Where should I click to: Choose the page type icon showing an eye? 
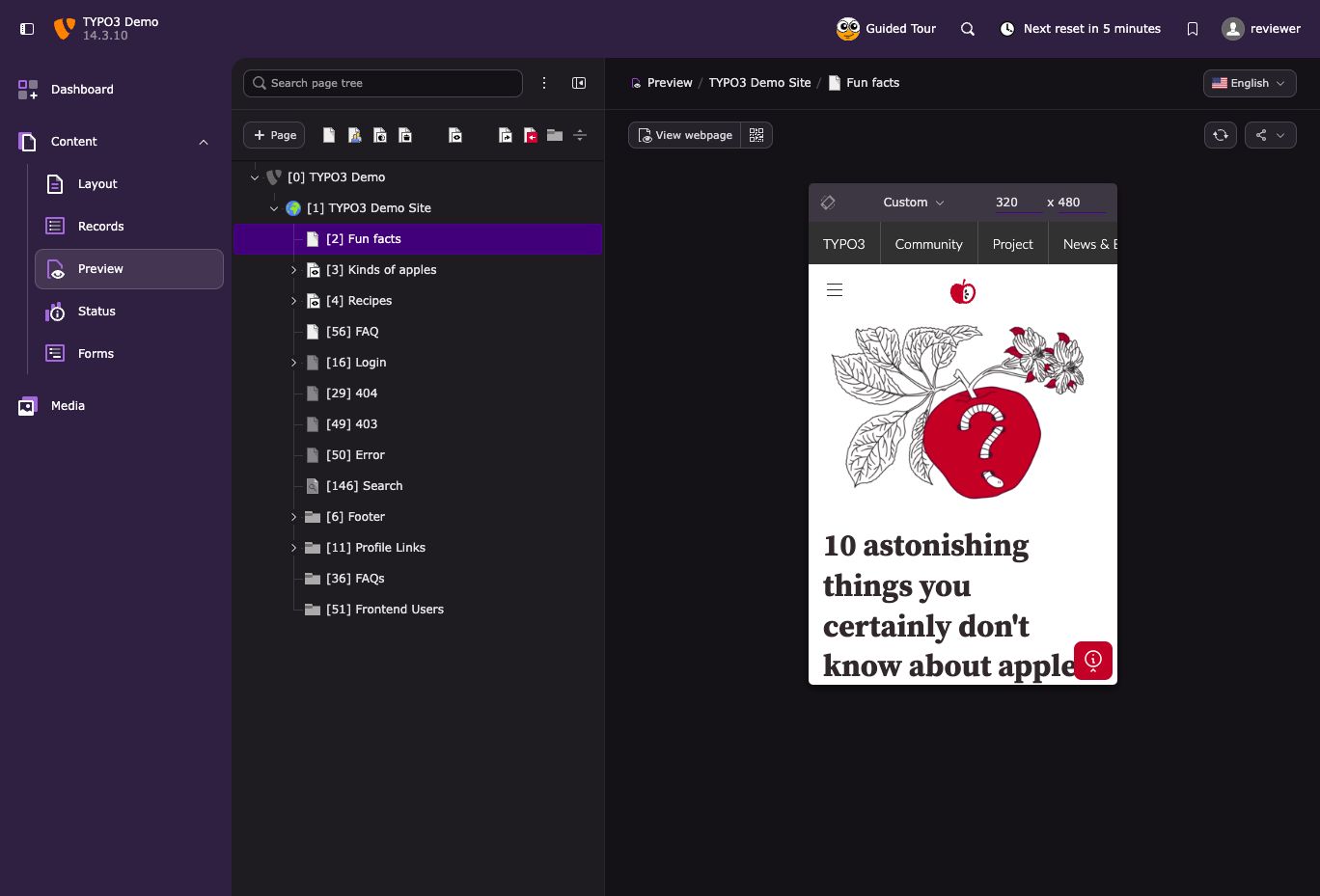pos(455,135)
